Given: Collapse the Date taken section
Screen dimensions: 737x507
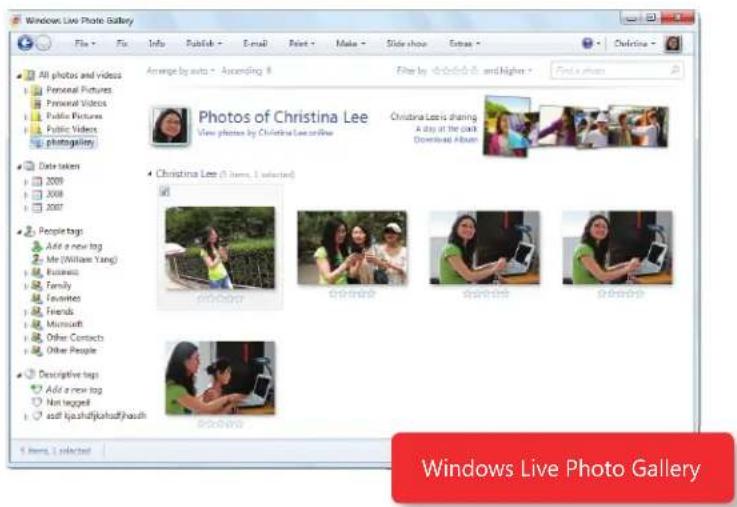Looking at the screenshot, I should pyautogui.click(x=19, y=166).
